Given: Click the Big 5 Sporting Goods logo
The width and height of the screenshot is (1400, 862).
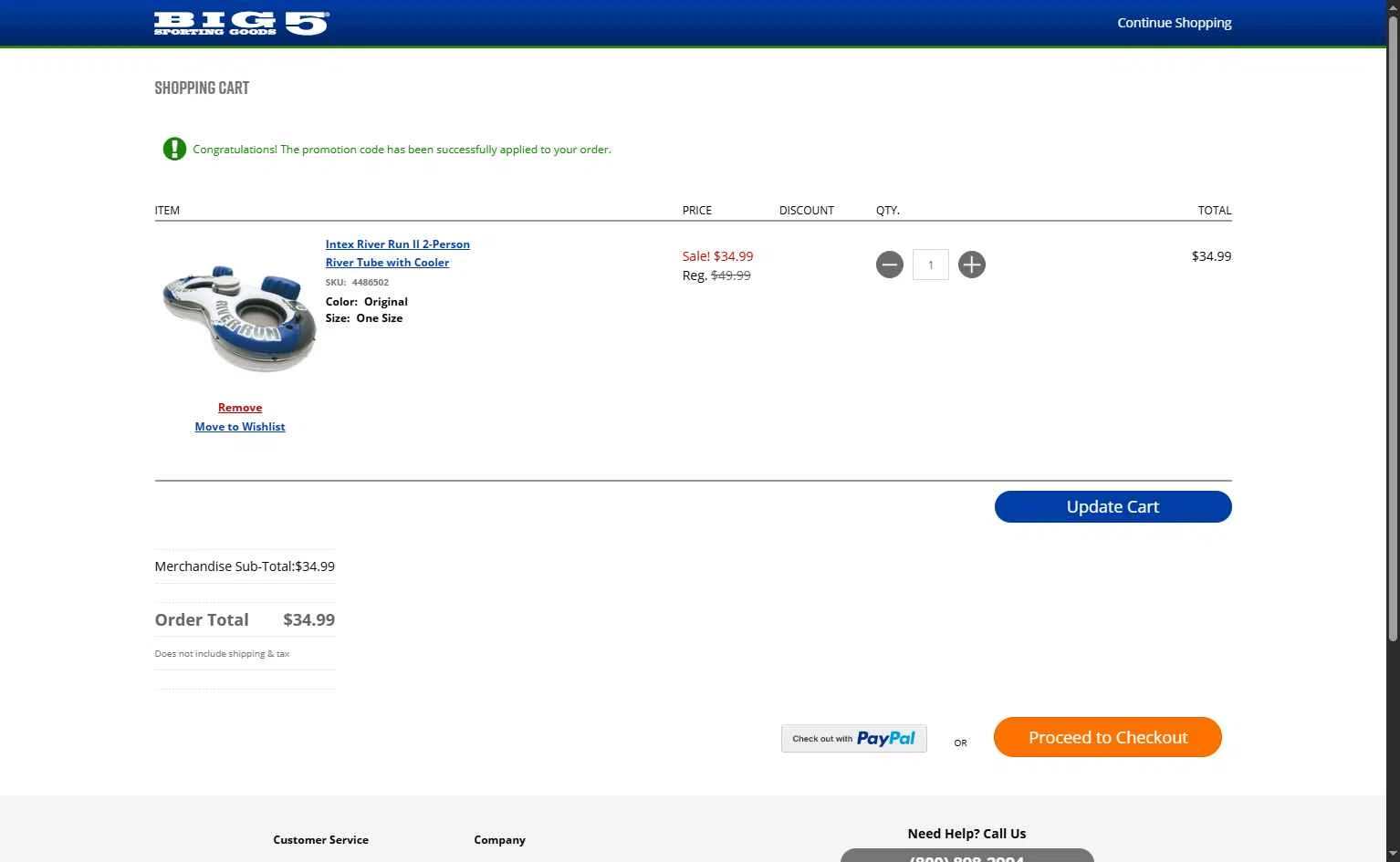Looking at the screenshot, I should click(241, 23).
